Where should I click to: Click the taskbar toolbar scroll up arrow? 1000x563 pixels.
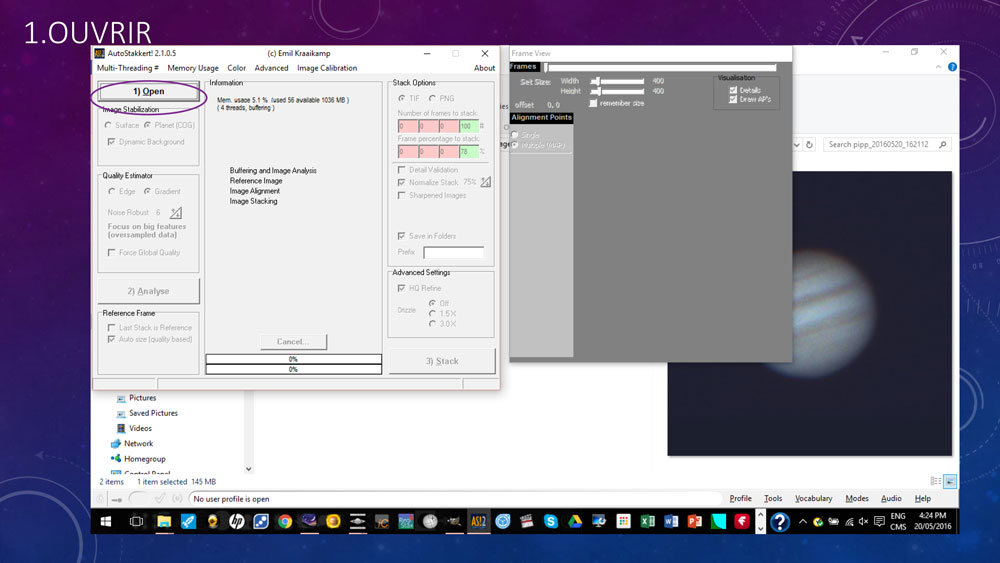760,515
